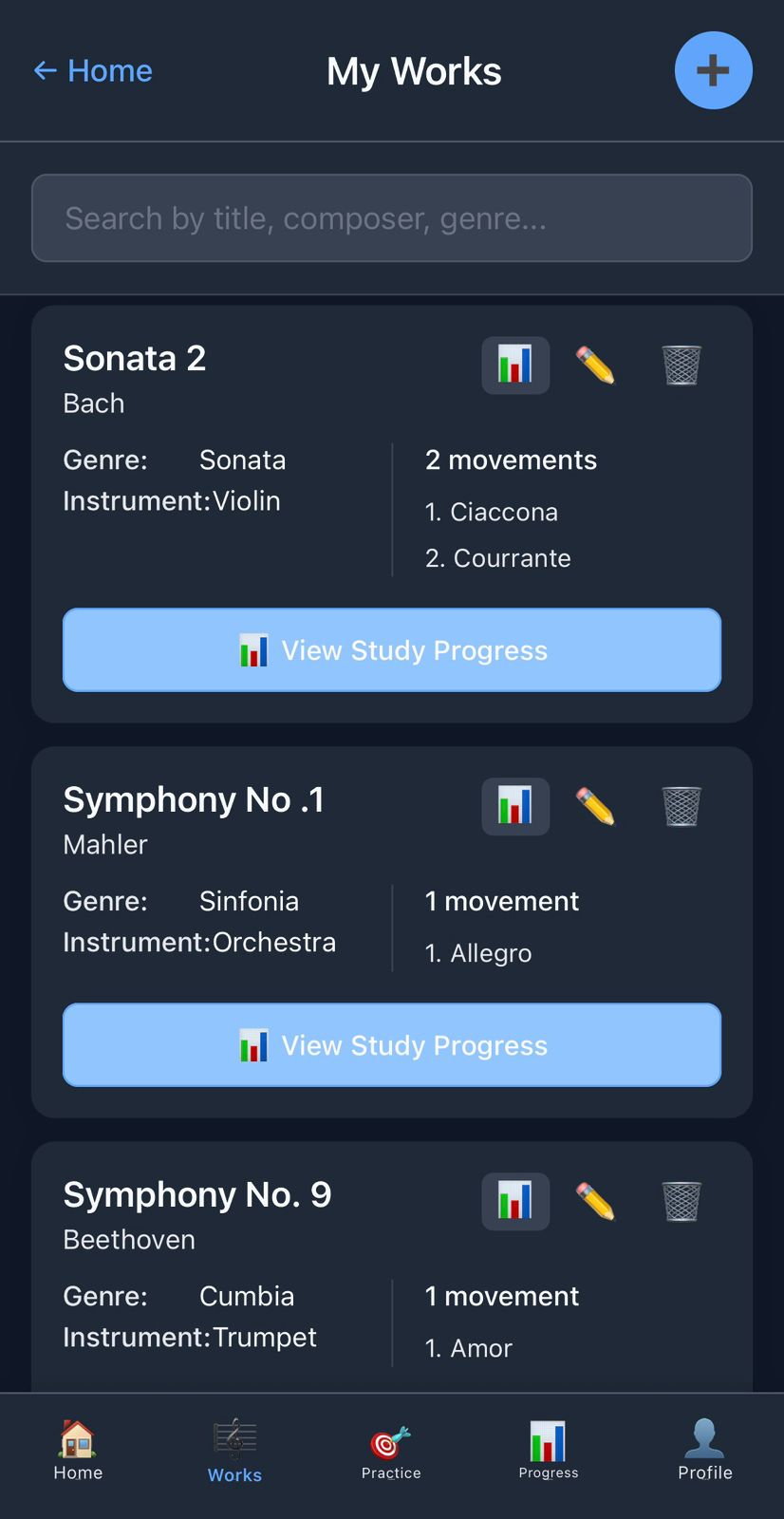The height and width of the screenshot is (1519, 784).
Task: Select the Works tab in bottom bar
Action: coord(234,1451)
